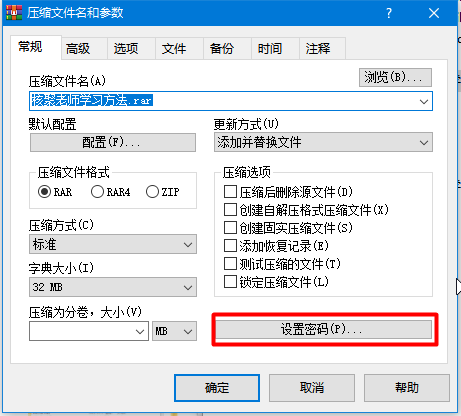This screenshot has height=416, width=461.
Task: Click the 确定 button
Action: [x=217, y=388]
